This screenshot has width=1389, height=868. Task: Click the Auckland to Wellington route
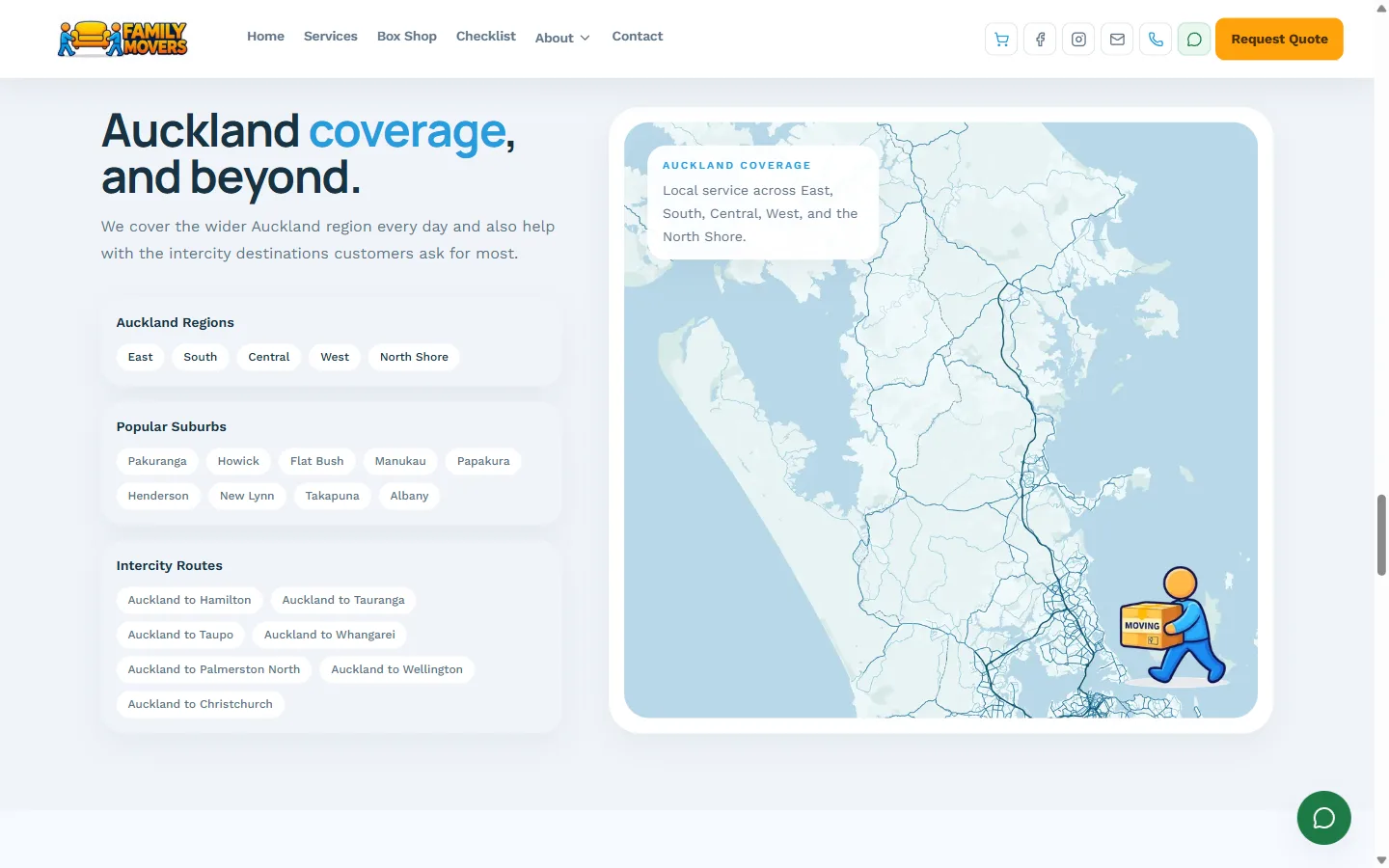[396, 669]
